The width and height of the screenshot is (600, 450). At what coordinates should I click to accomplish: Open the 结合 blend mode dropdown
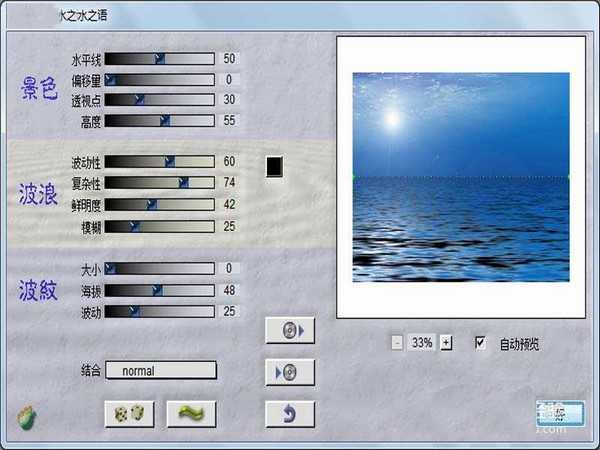(161, 370)
